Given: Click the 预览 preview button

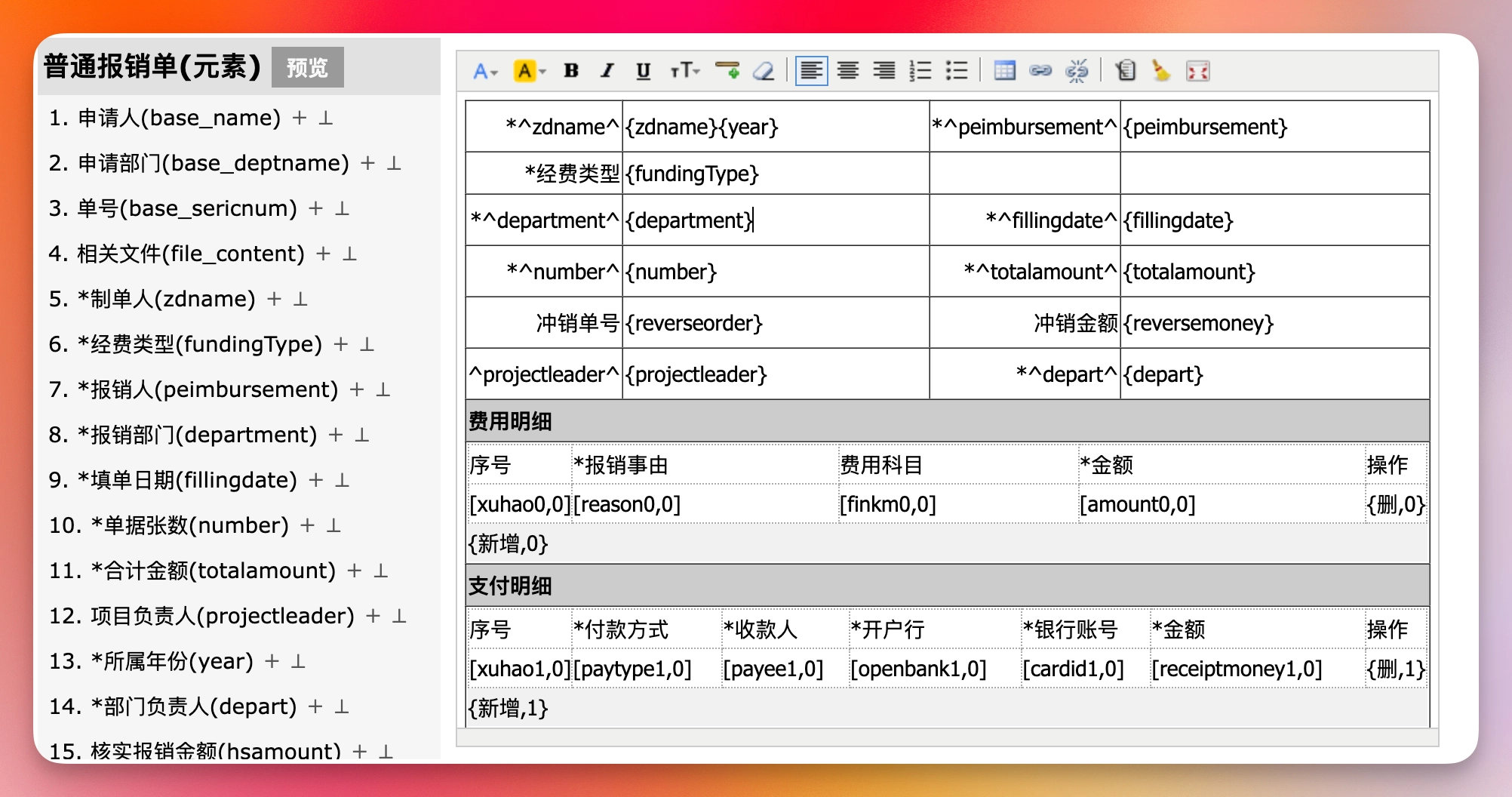Looking at the screenshot, I should click(307, 67).
